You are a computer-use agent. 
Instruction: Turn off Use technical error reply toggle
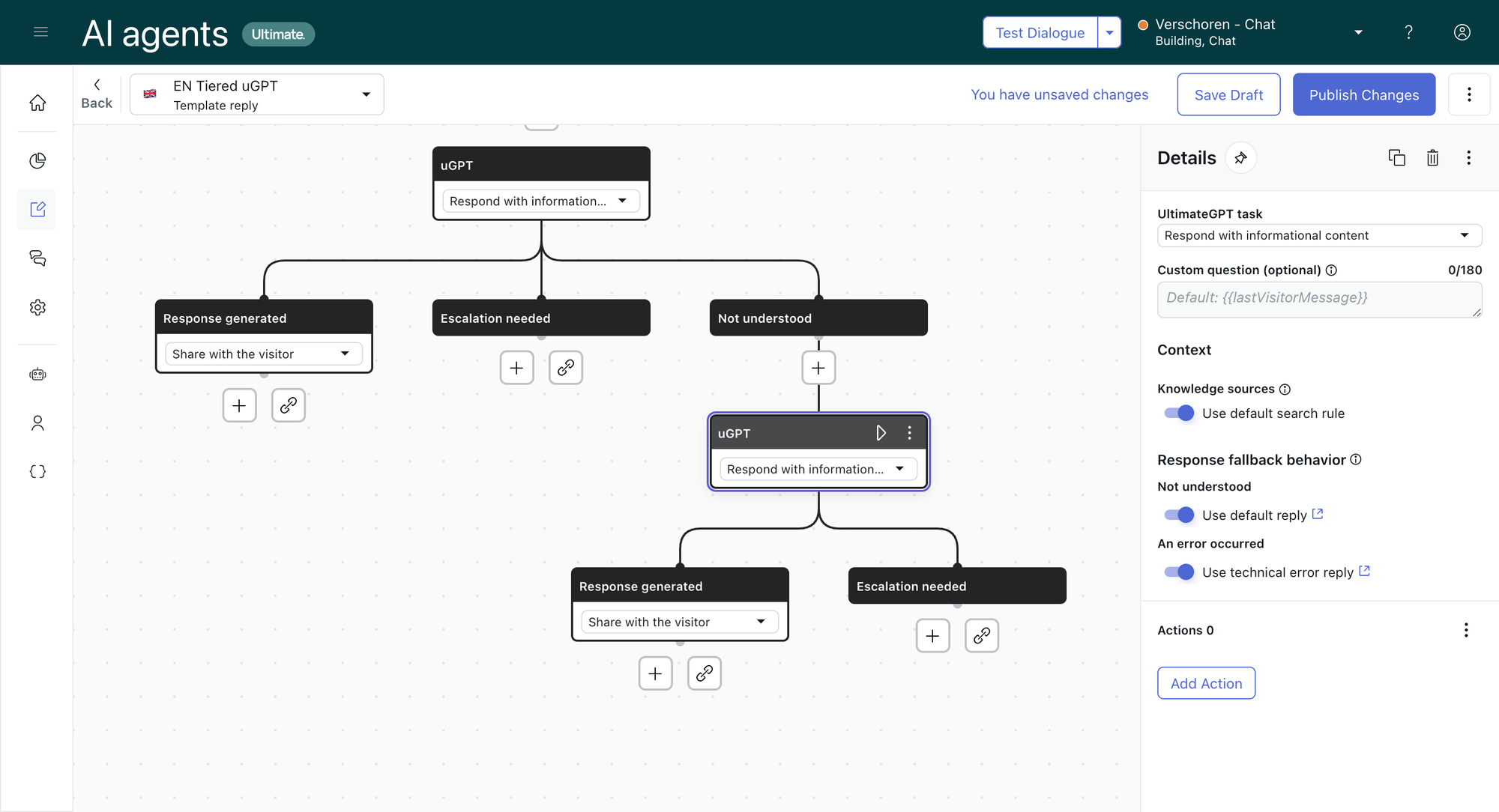coord(1179,572)
